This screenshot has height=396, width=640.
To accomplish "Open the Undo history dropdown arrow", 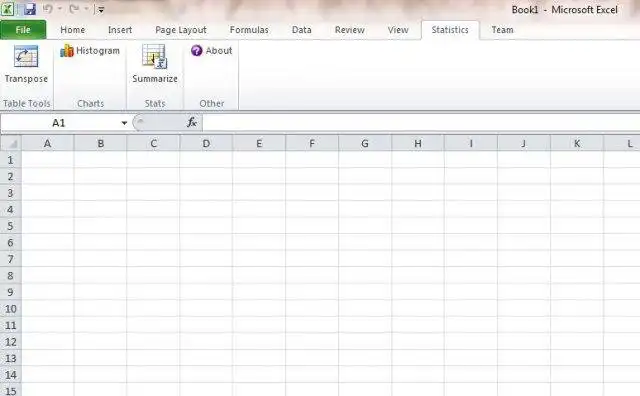I will click(x=60, y=9).
